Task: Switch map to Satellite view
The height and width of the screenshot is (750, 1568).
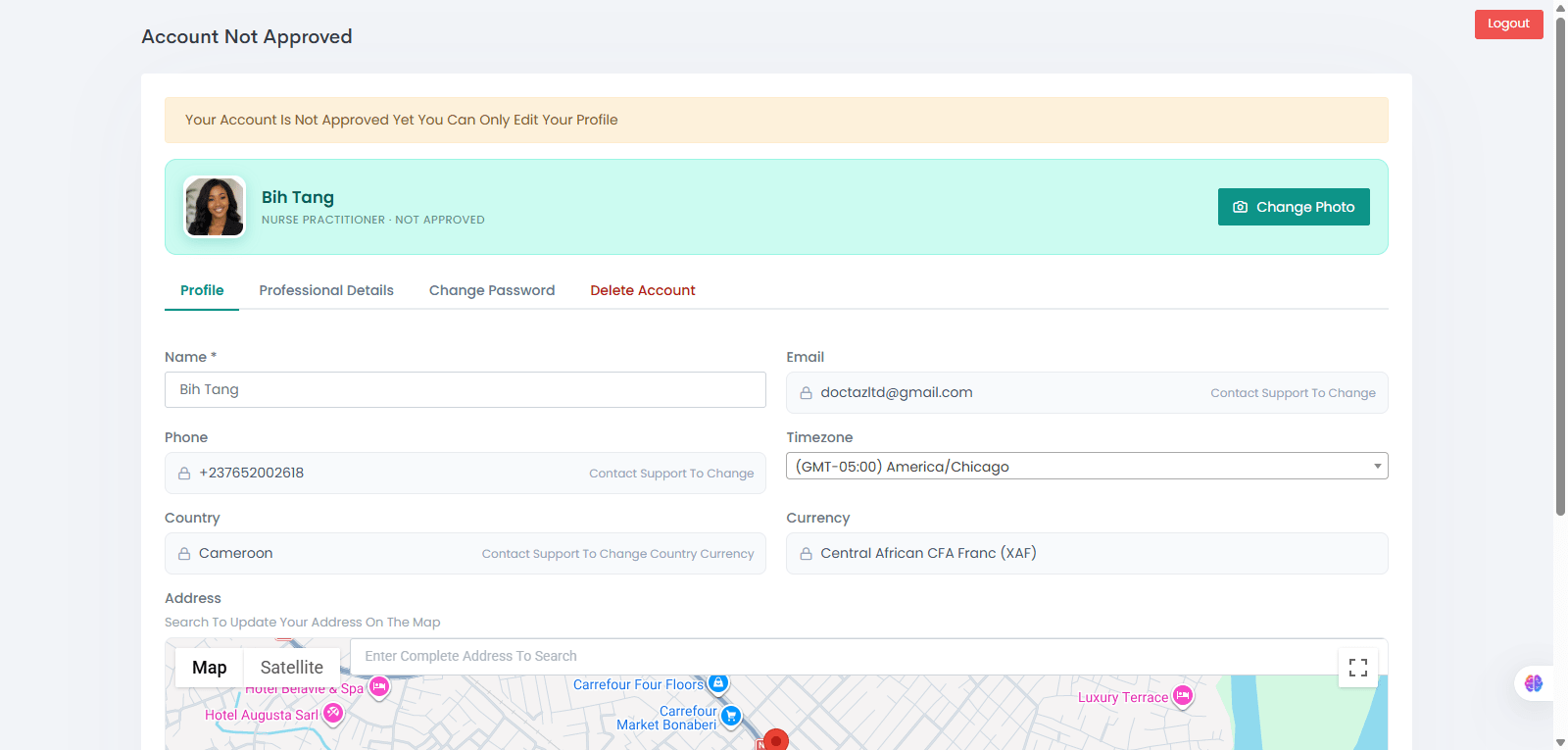Action: coord(292,668)
